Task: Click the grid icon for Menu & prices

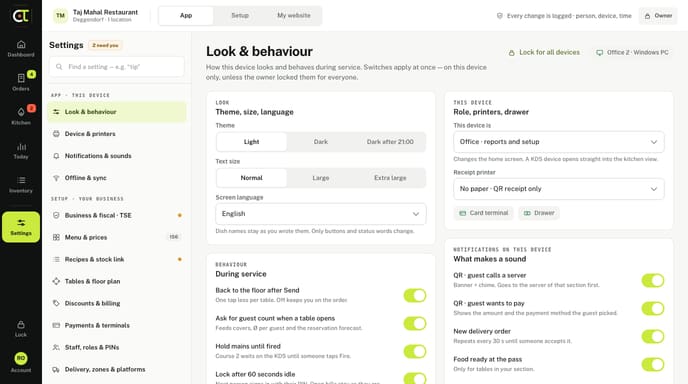Action: [x=56, y=237]
